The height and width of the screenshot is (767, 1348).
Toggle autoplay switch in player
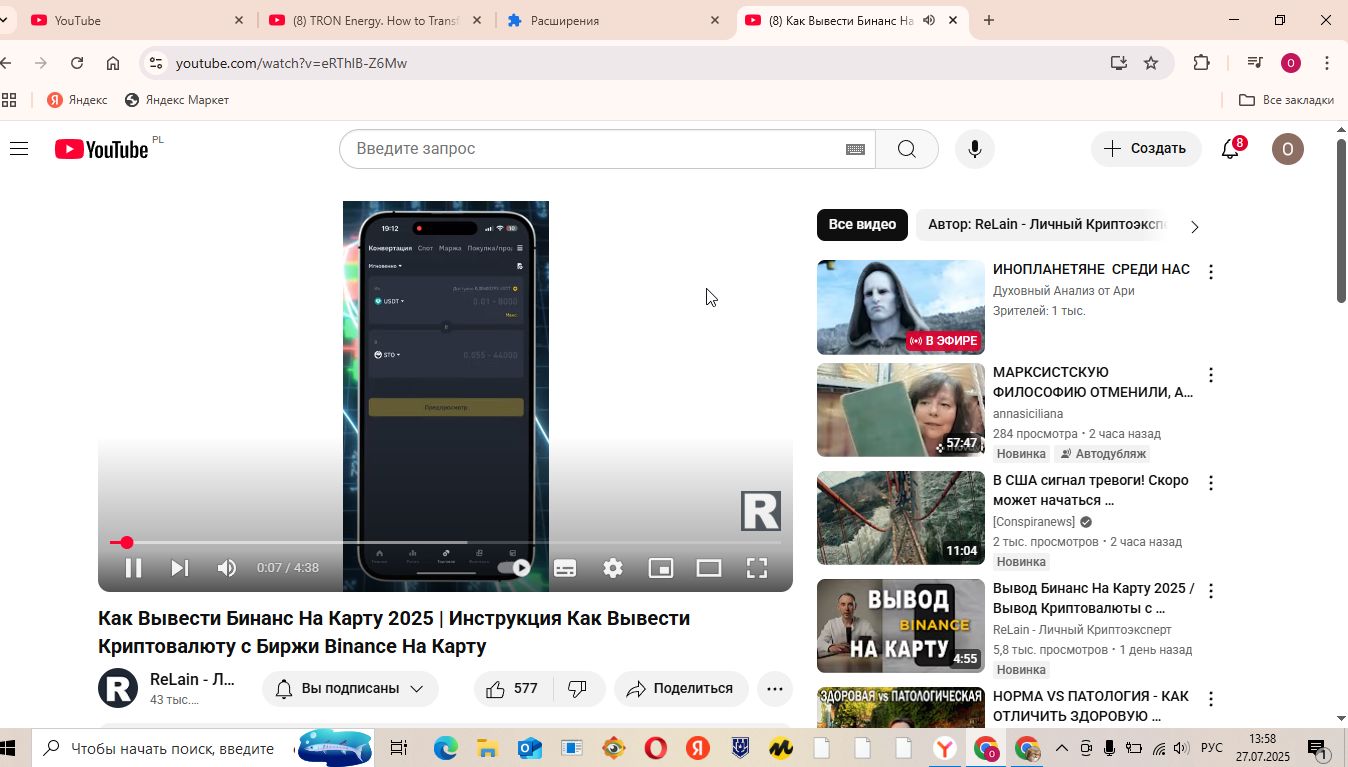516,568
